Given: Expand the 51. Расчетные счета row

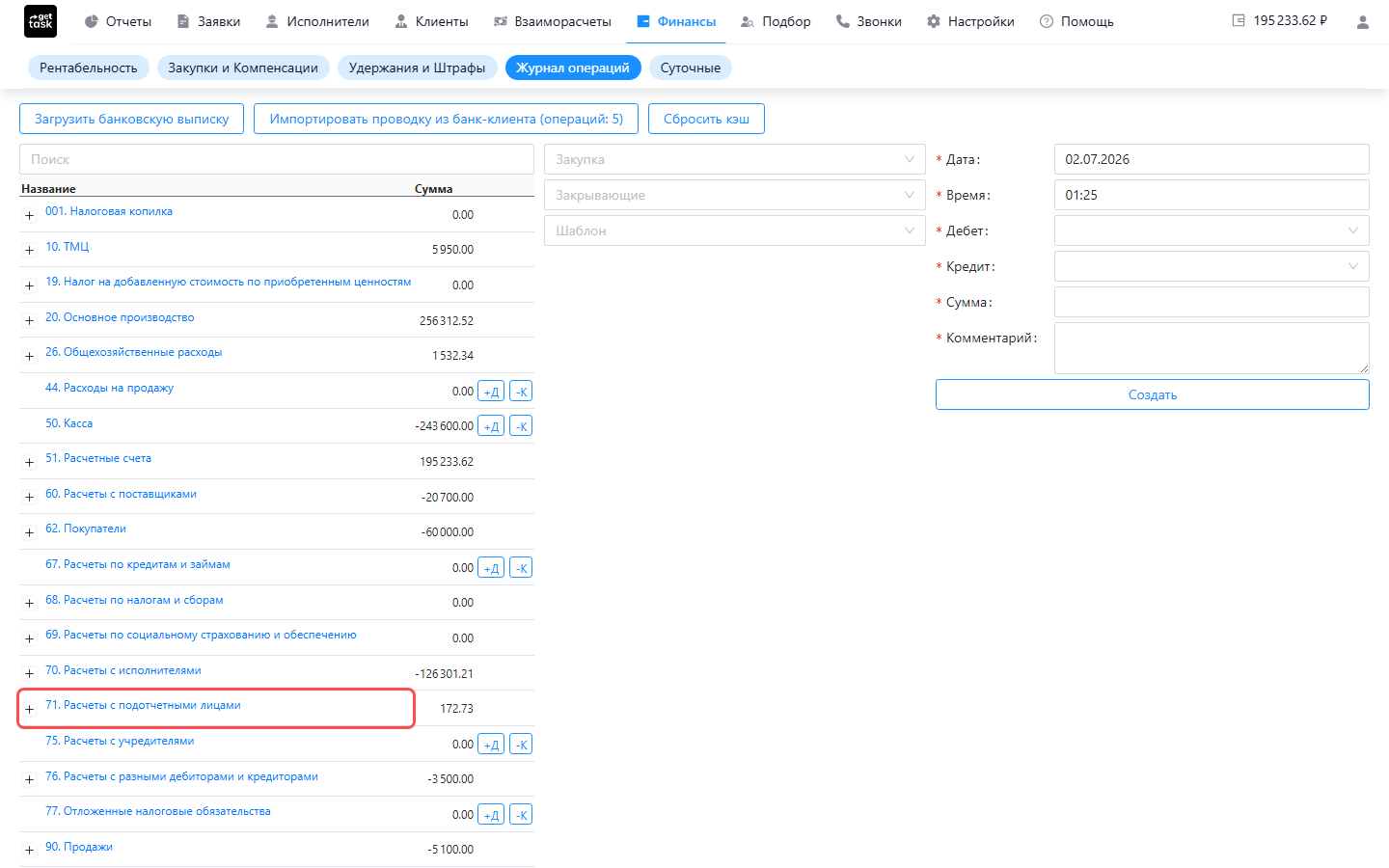Looking at the screenshot, I should pyautogui.click(x=29, y=462).
